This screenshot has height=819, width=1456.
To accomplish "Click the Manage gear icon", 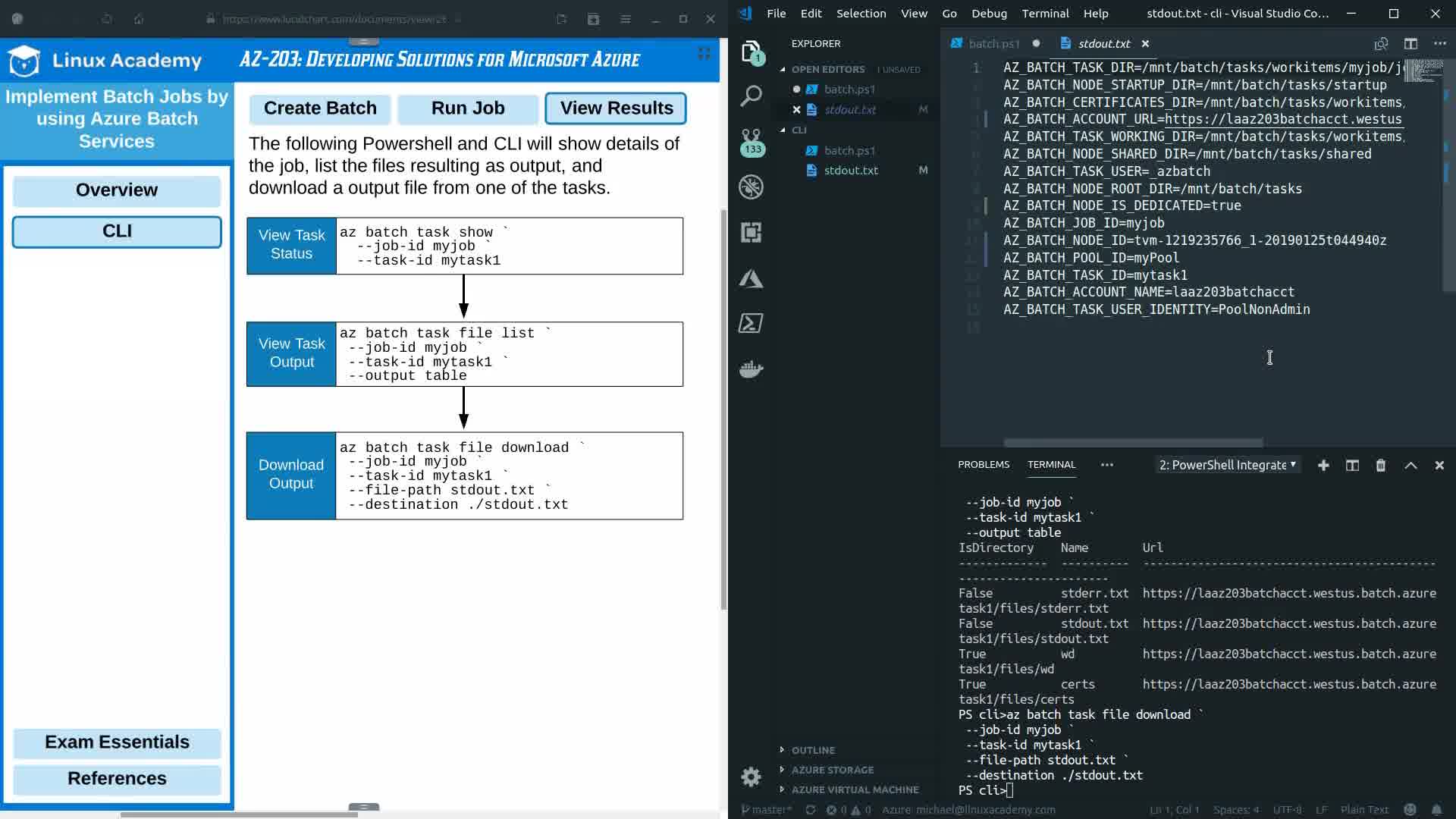I will click(x=751, y=777).
